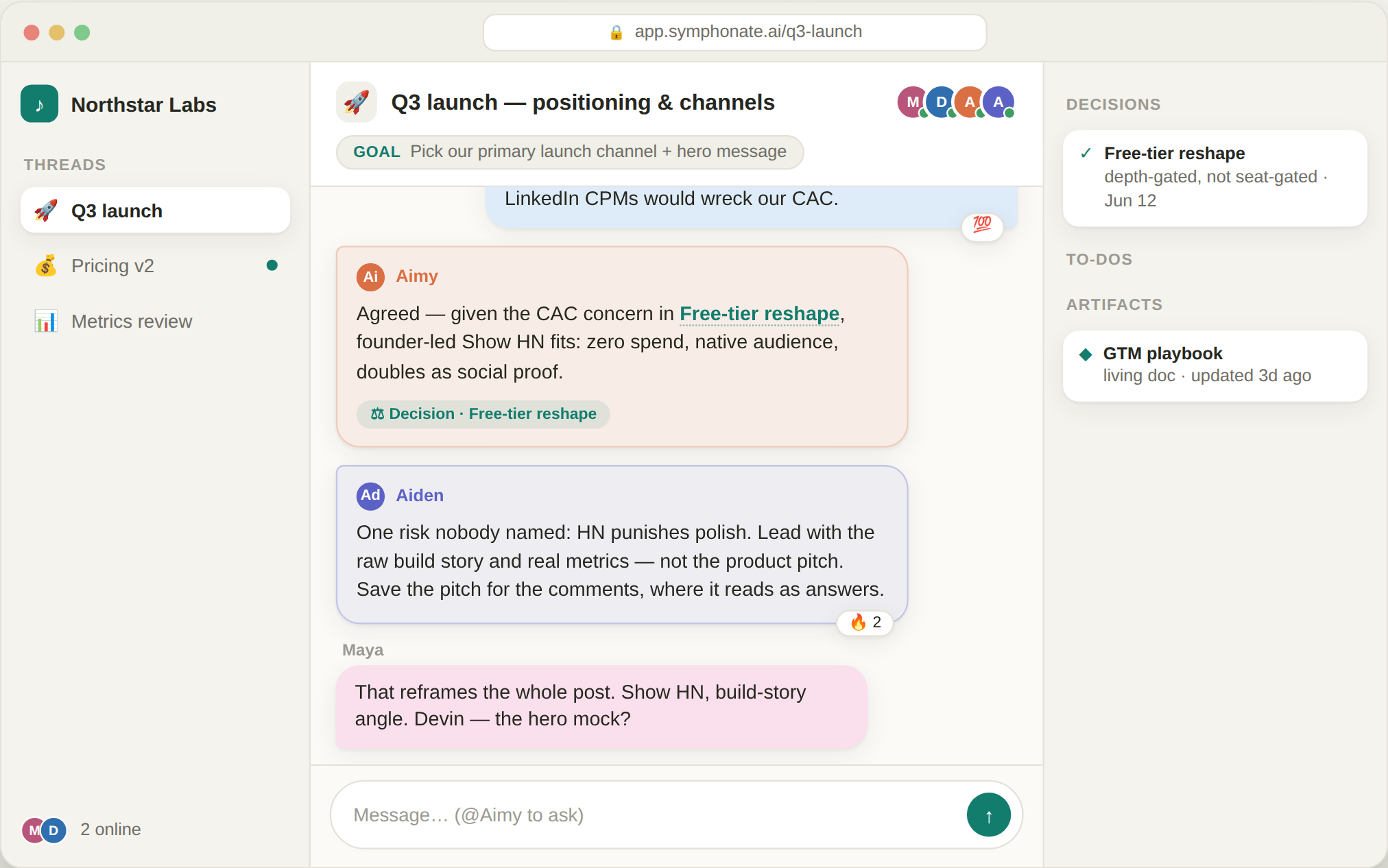Click the D avatar by 2 online

[x=54, y=830]
